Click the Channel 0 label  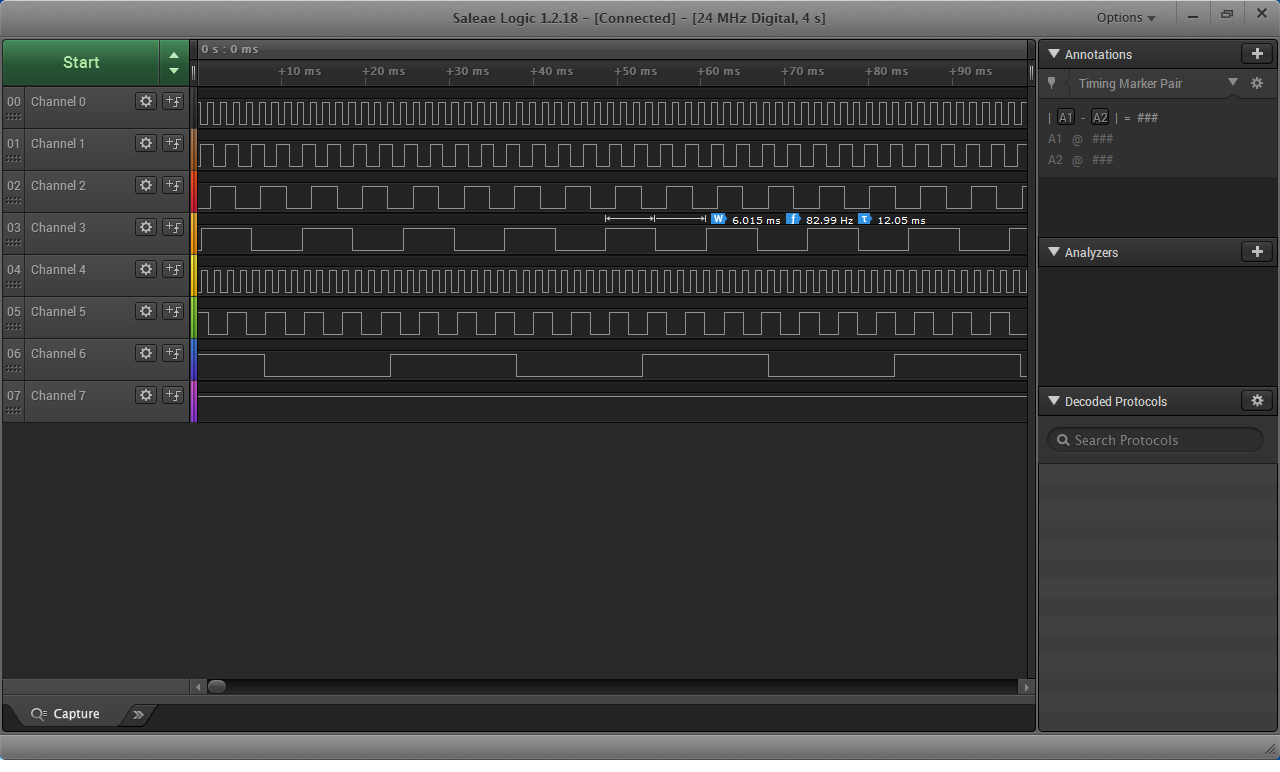coord(58,101)
